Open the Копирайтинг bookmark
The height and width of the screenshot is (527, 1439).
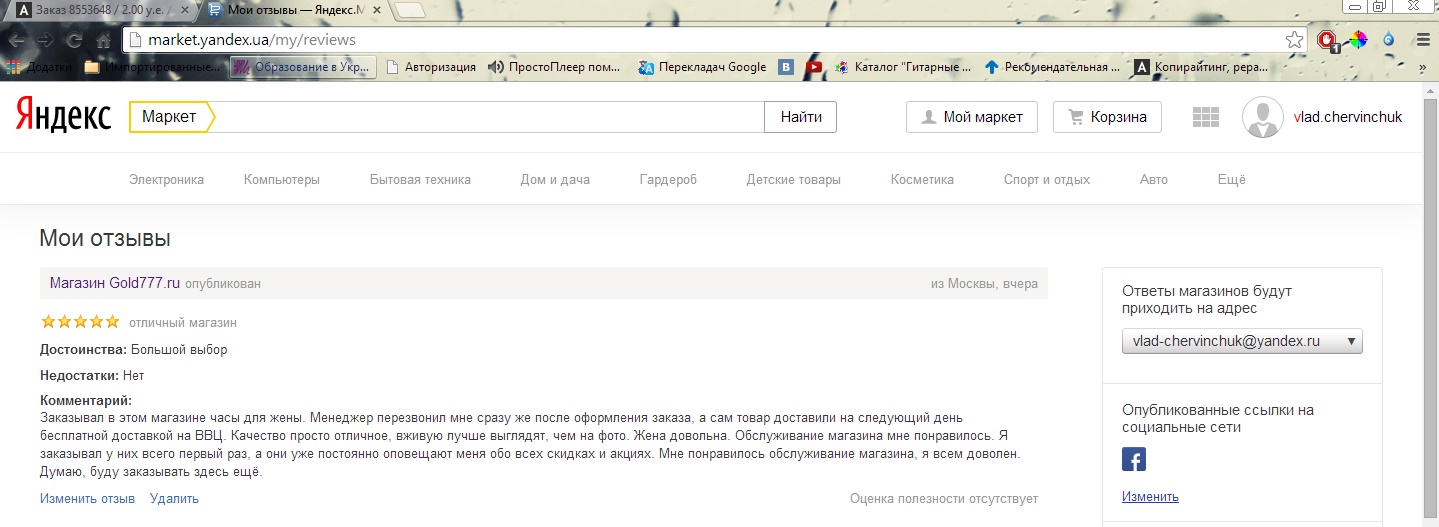click(x=1203, y=67)
